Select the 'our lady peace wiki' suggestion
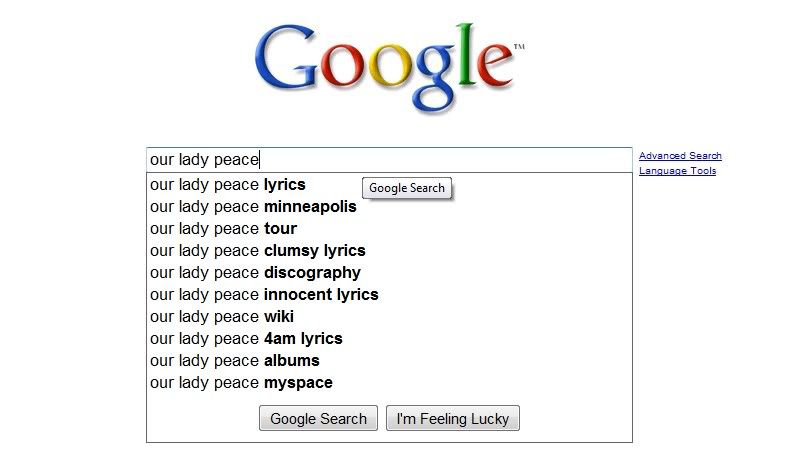 coord(389,316)
